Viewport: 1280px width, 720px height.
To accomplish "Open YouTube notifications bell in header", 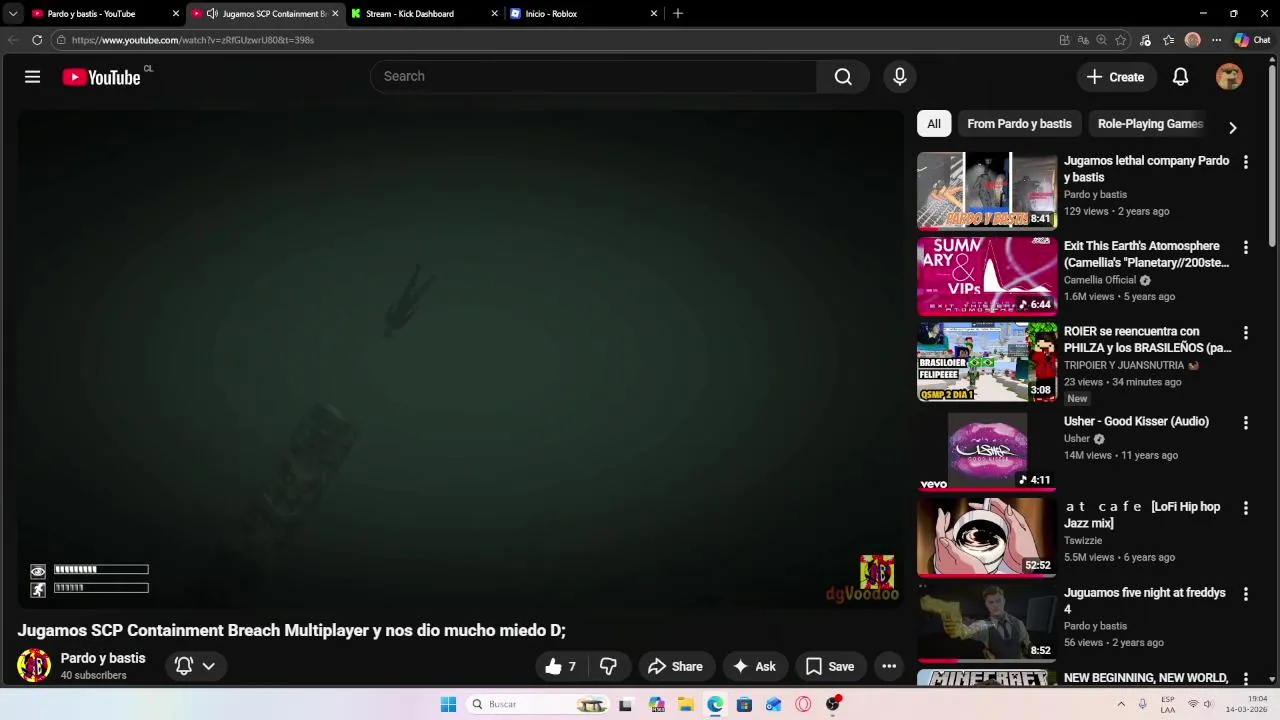I will pos(1180,77).
